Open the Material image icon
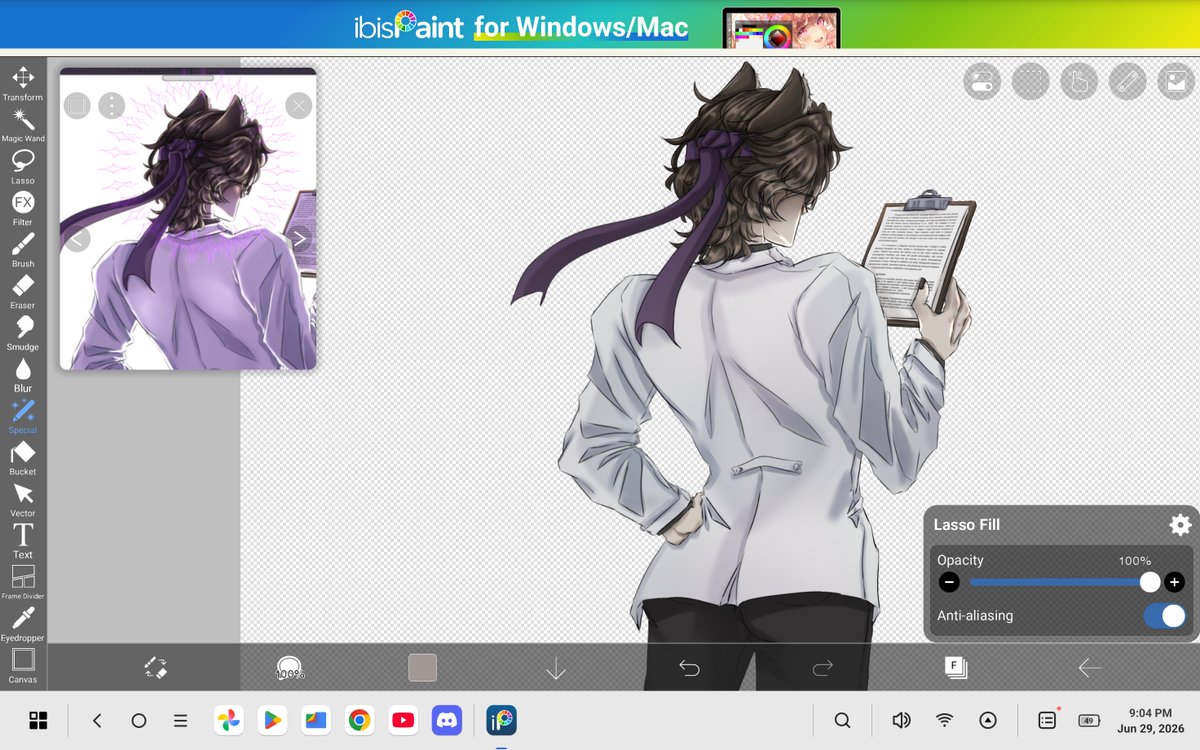 1176,82
